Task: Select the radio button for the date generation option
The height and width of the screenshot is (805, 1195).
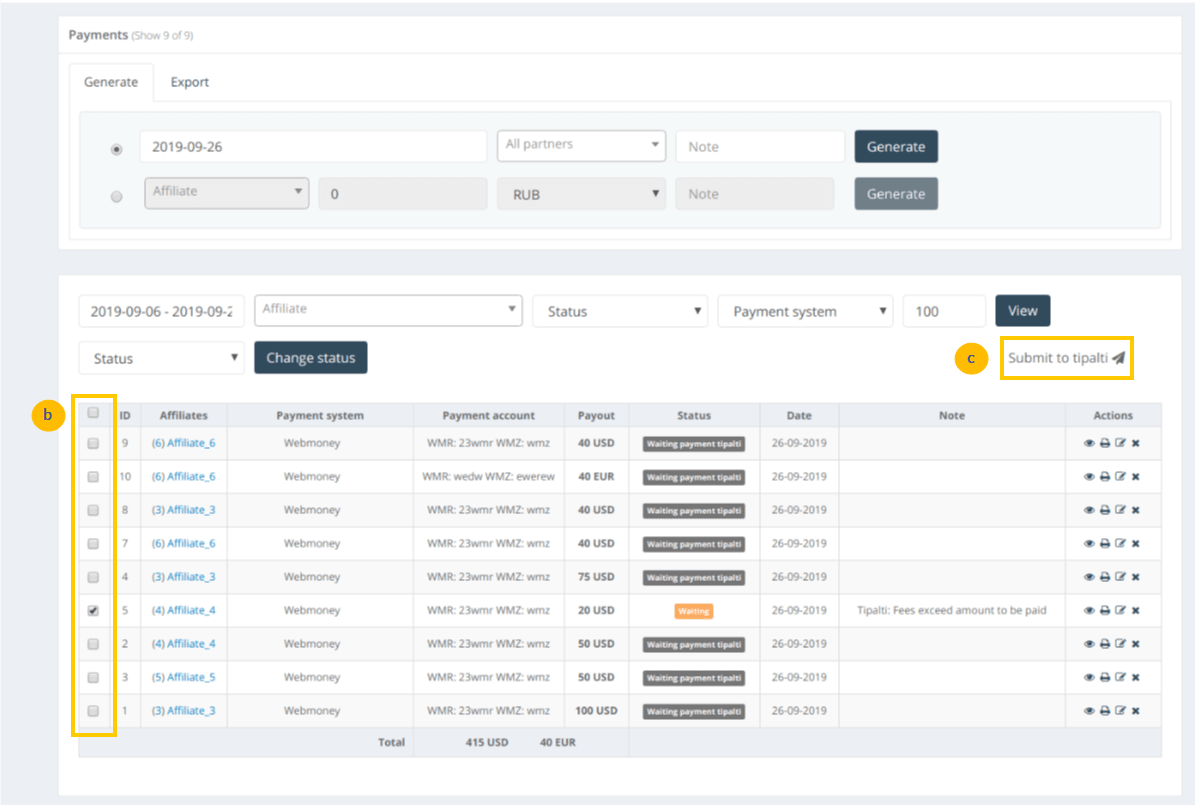Action: (116, 147)
